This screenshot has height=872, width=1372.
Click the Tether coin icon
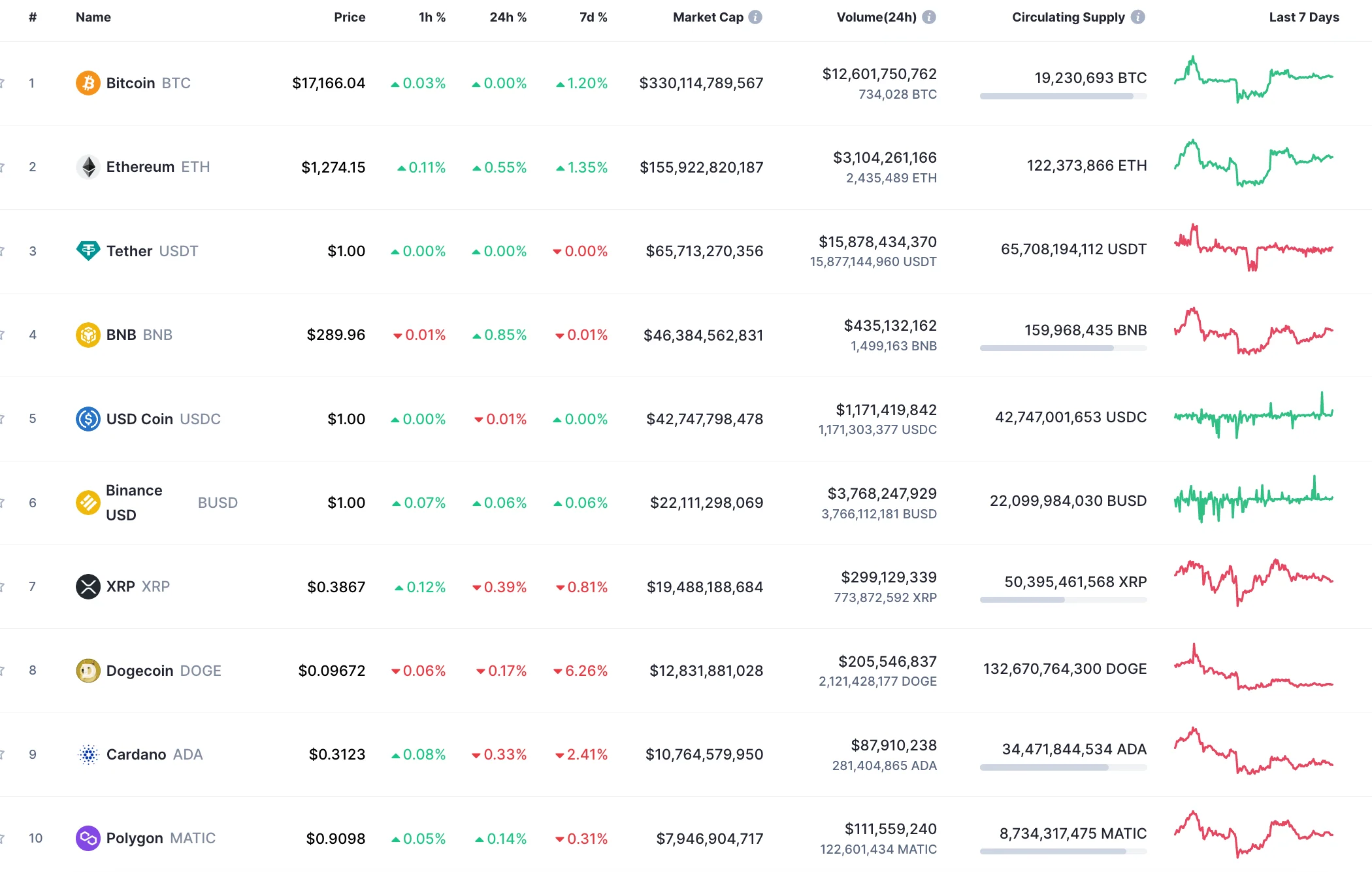(x=87, y=250)
